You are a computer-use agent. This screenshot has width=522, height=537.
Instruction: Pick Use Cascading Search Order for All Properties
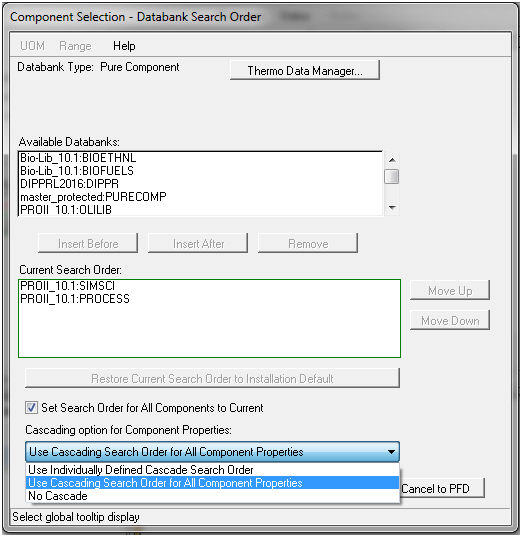coord(212,483)
